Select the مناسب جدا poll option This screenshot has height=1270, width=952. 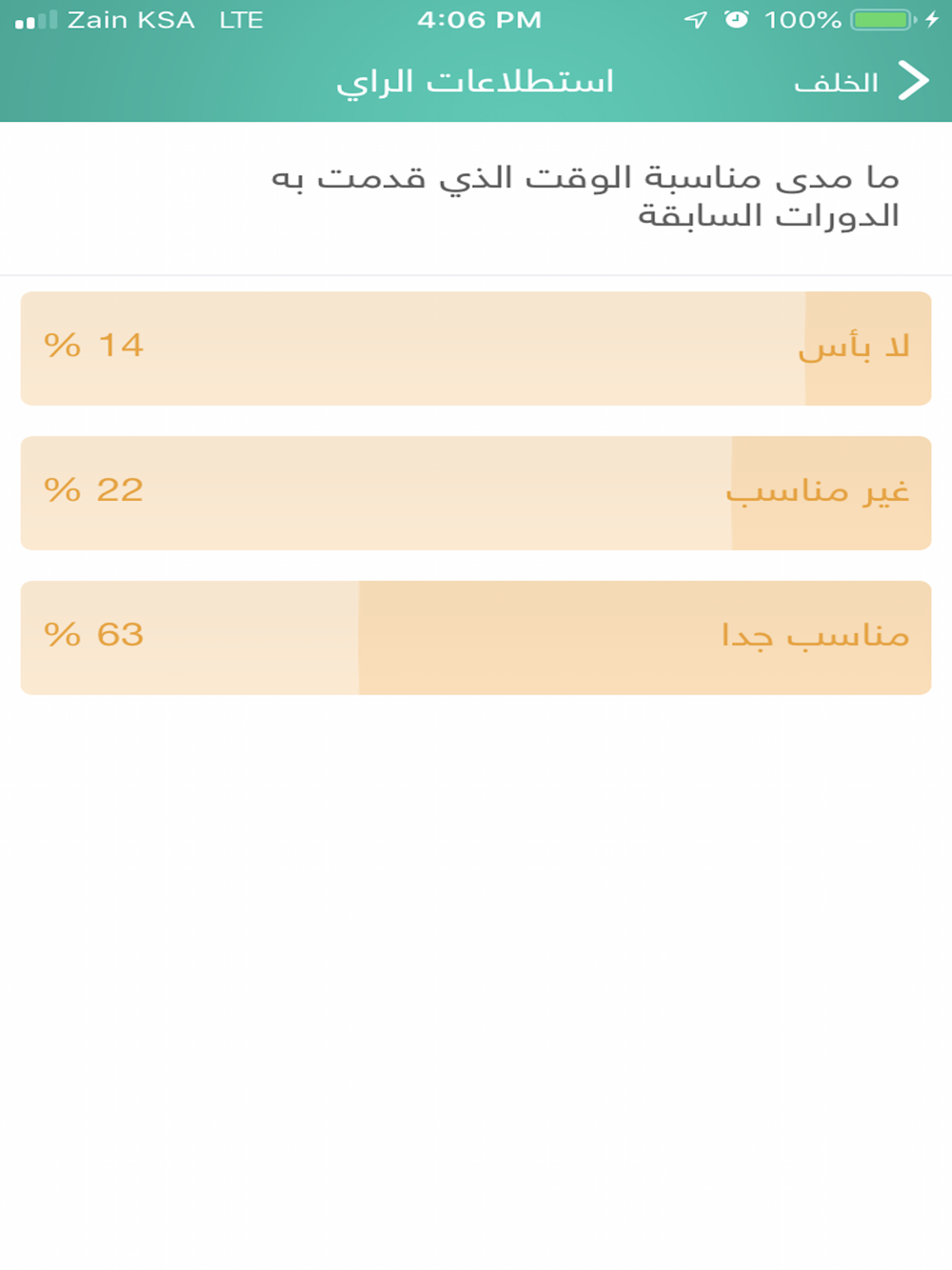[x=476, y=638]
